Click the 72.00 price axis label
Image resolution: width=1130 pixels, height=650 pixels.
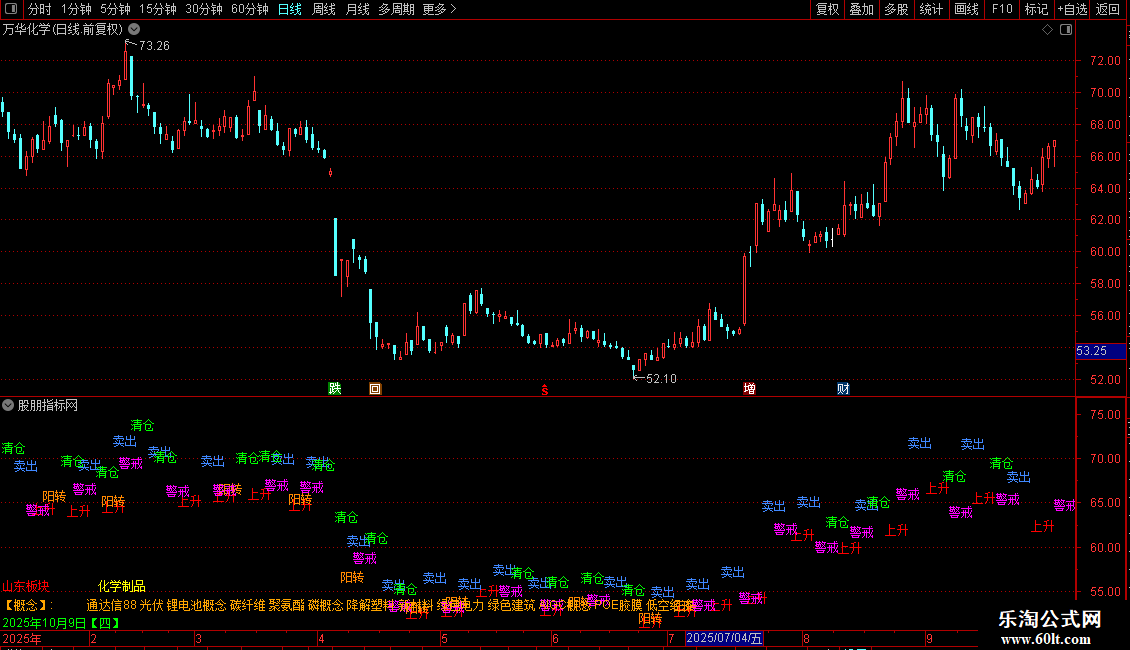[x=1105, y=61]
